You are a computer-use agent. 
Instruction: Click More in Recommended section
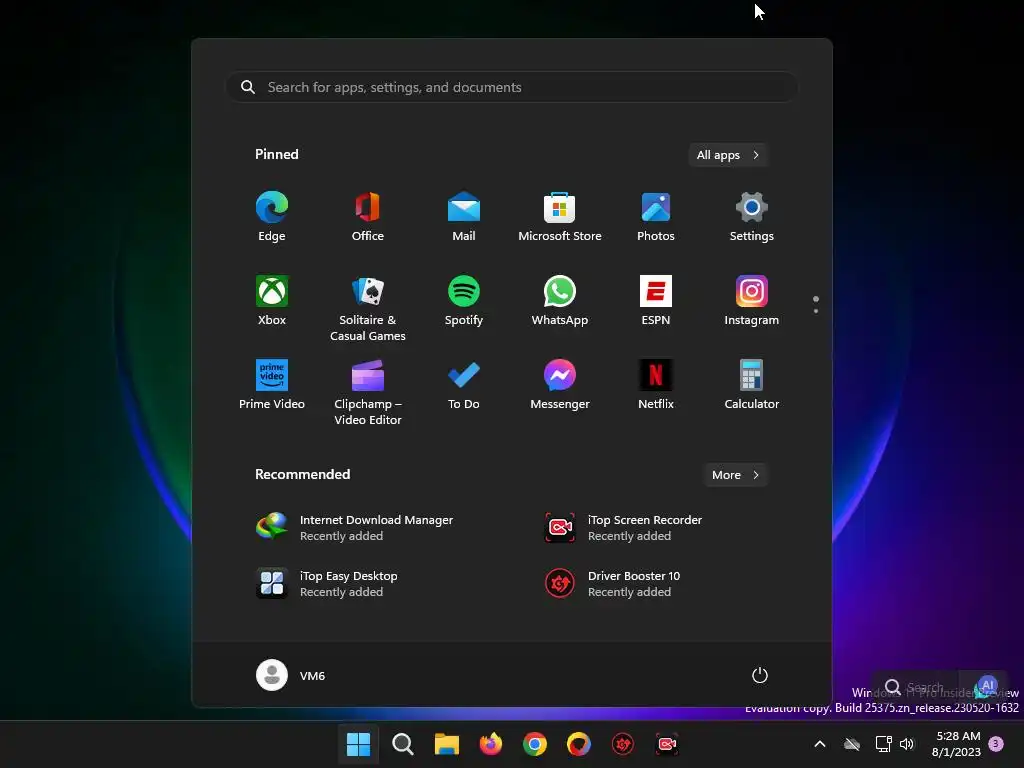point(735,475)
